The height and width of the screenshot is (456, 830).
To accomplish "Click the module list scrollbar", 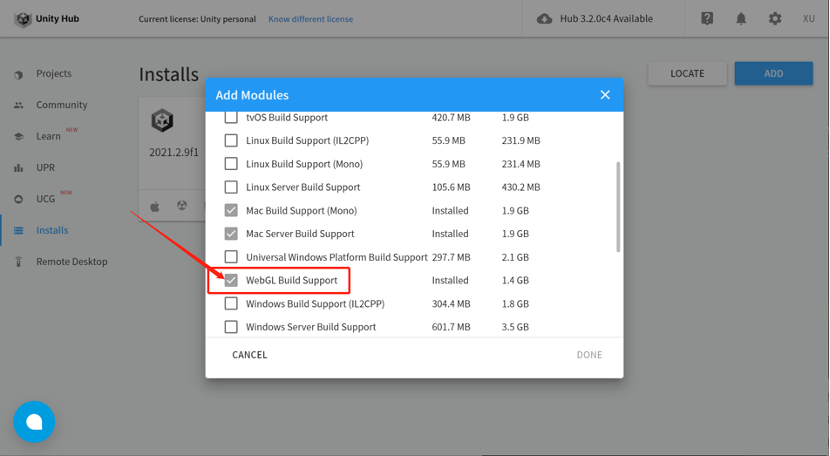I will [x=618, y=207].
